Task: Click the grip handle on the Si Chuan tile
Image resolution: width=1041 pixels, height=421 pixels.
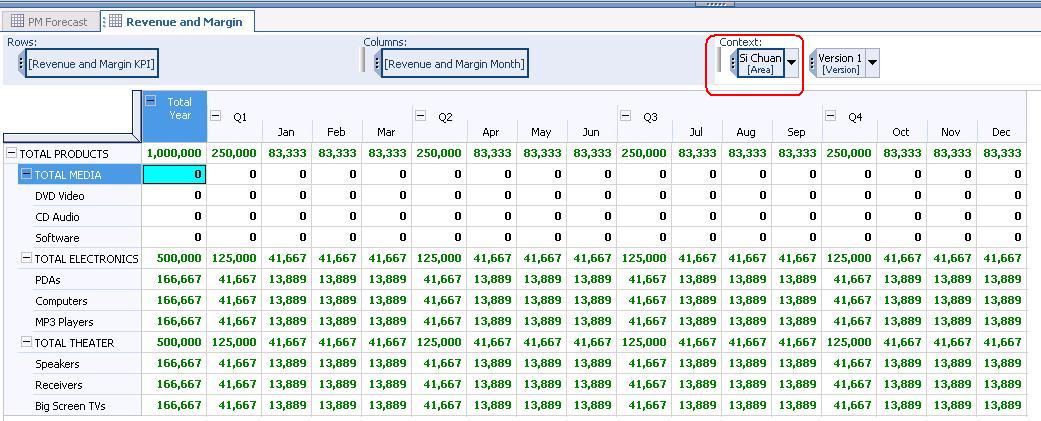Action: click(x=733, y=63)
